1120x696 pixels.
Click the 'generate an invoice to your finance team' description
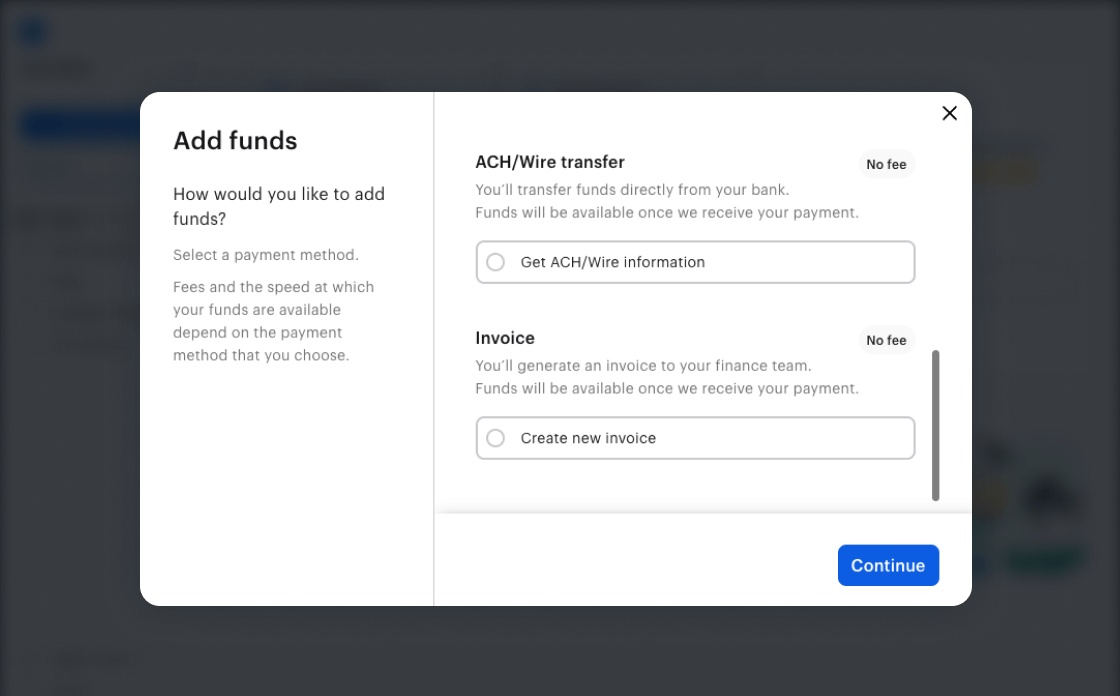point(644,365)
